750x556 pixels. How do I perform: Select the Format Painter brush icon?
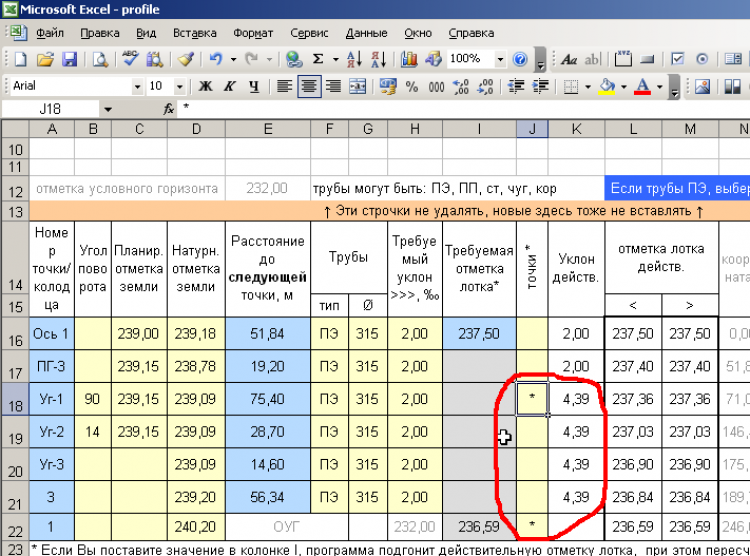point(185,59)
